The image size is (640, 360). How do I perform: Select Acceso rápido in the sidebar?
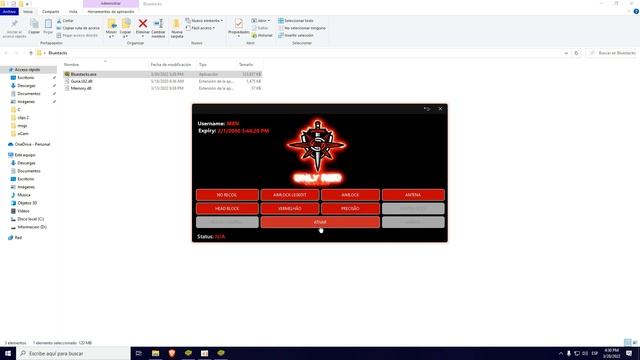pos(27,70)
